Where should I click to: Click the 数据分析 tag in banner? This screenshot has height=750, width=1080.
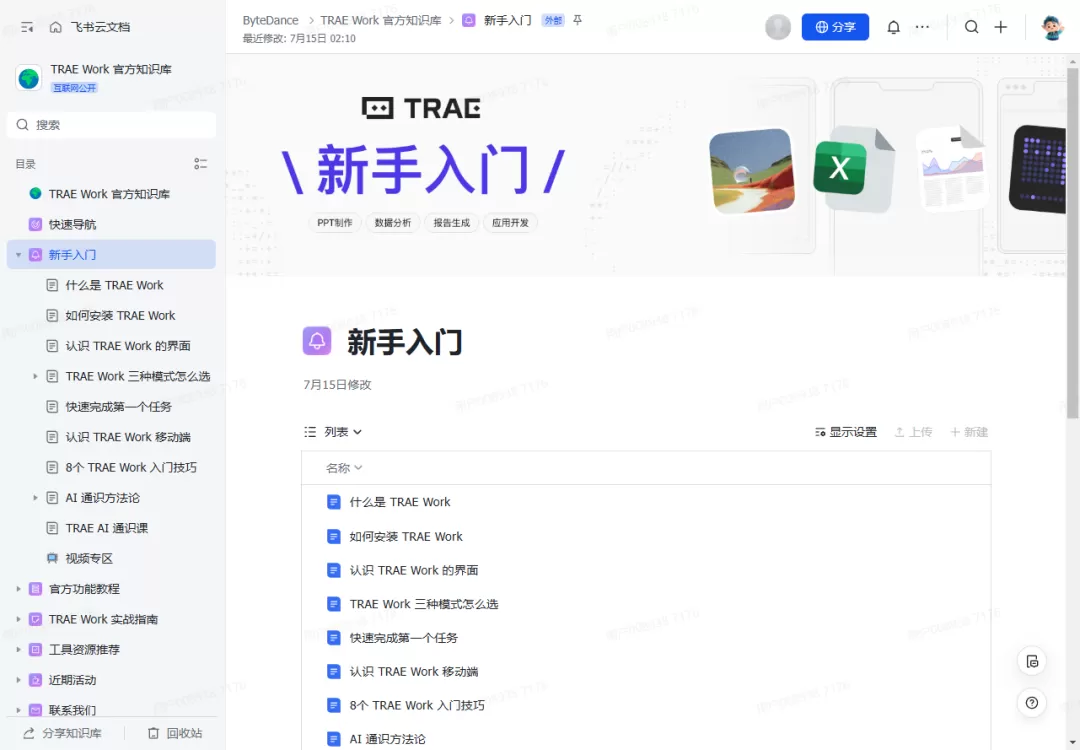pyautogui.click(x=393, y=222)
